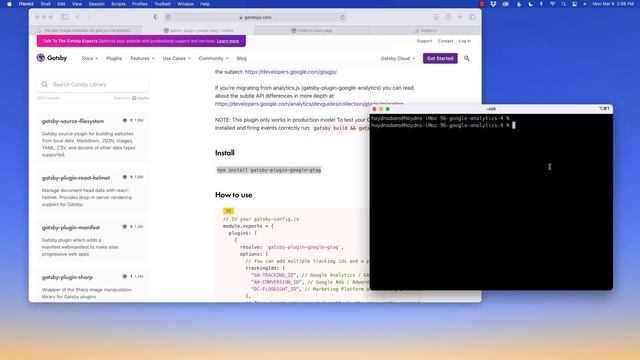Click the Dropbox menu bar icon
Viewport: 640px width, 360px height.
click(x=493, y=4)
